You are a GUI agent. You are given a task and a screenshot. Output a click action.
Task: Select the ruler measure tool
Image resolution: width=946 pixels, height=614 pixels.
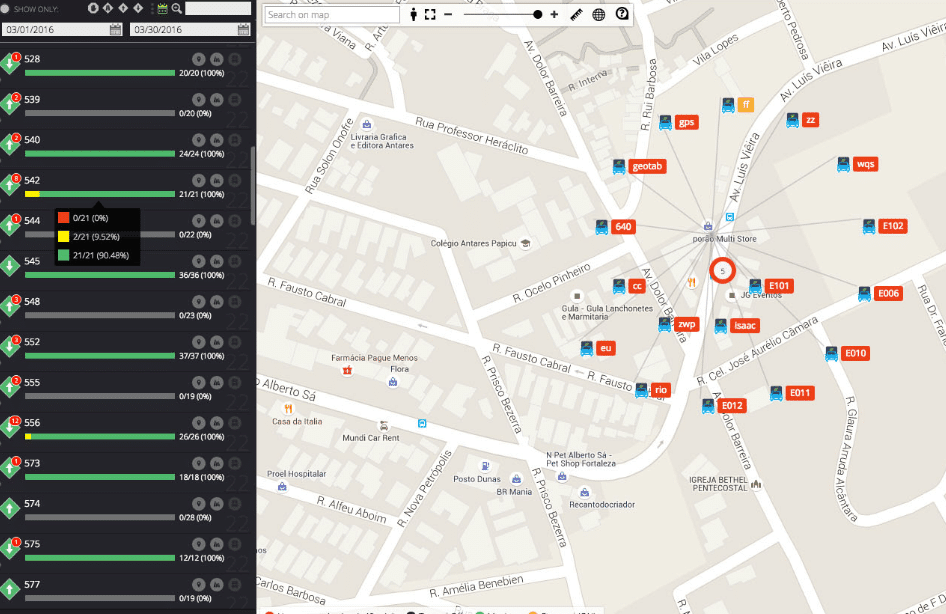pyautogui.click(x=577, y=14)
